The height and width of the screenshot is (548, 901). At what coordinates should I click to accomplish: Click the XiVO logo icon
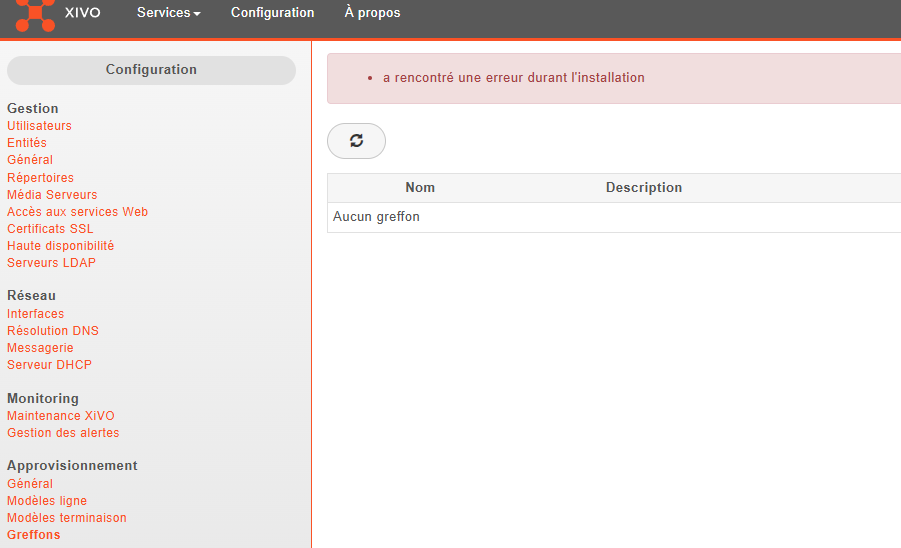[35, 14]
